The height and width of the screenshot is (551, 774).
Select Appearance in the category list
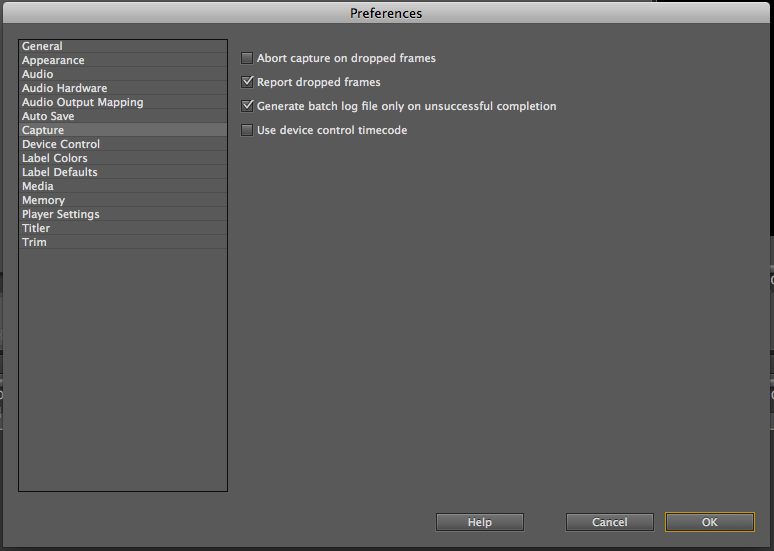click(x=123, y=60)
